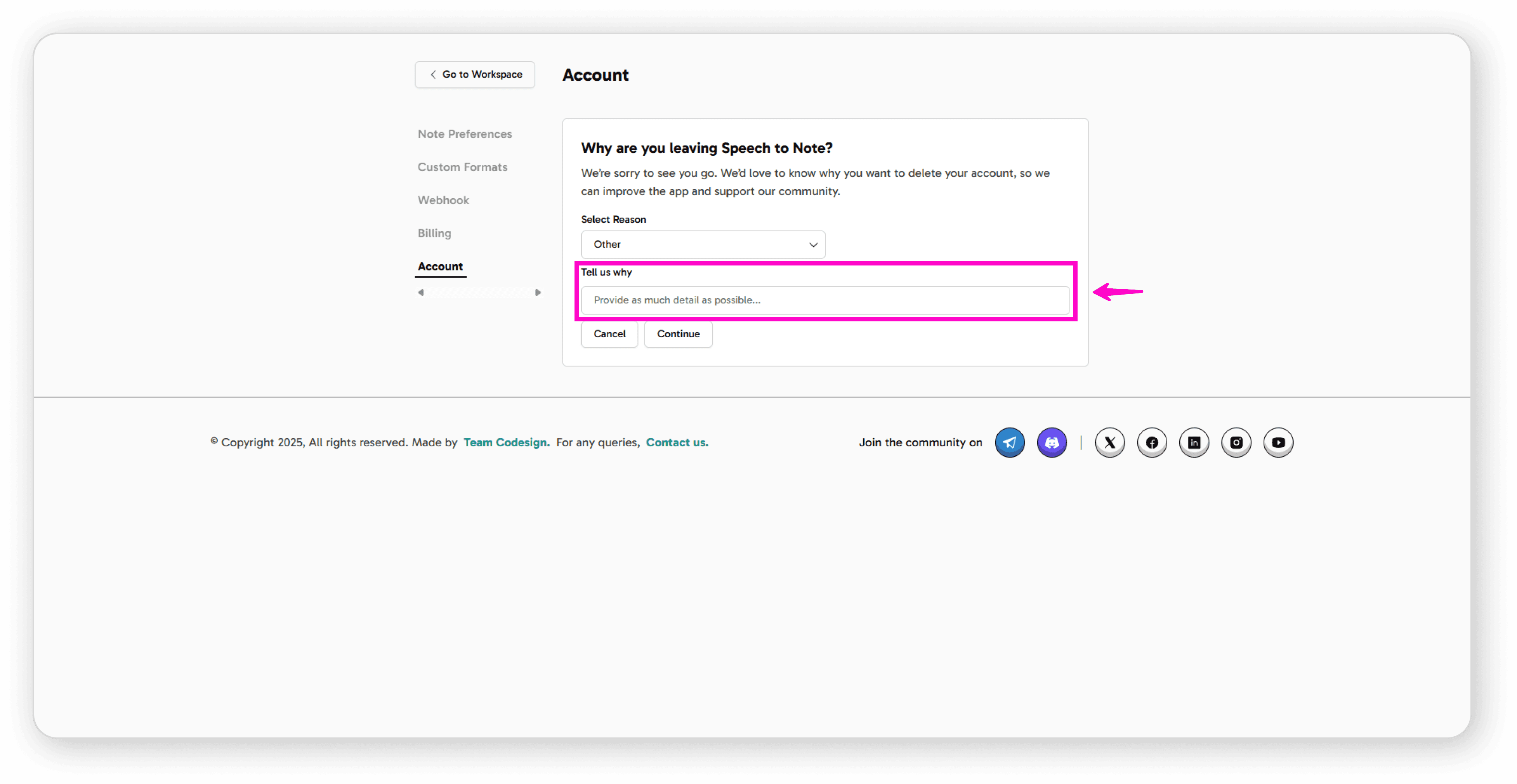The width and height of the screenshot is (1517, 784).
Task: Open the Webhook settings tab
Action: 443,200
